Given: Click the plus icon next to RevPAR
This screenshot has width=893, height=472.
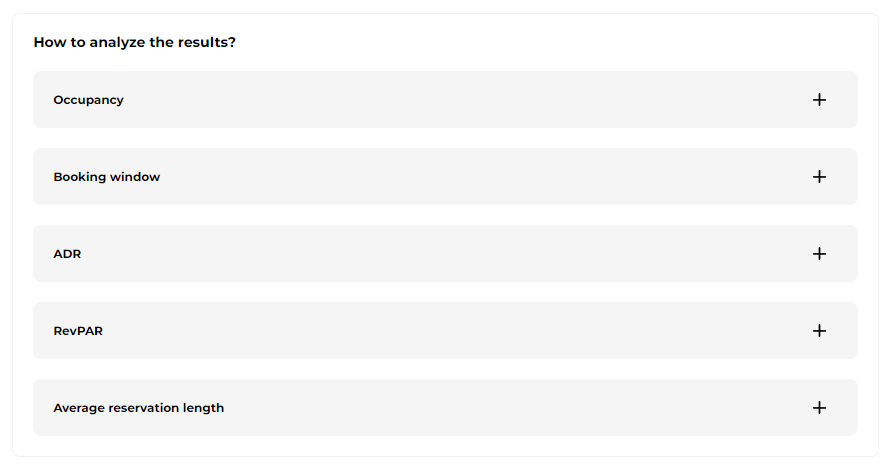Looking at the screenshot, I should (x=819, y=331).
